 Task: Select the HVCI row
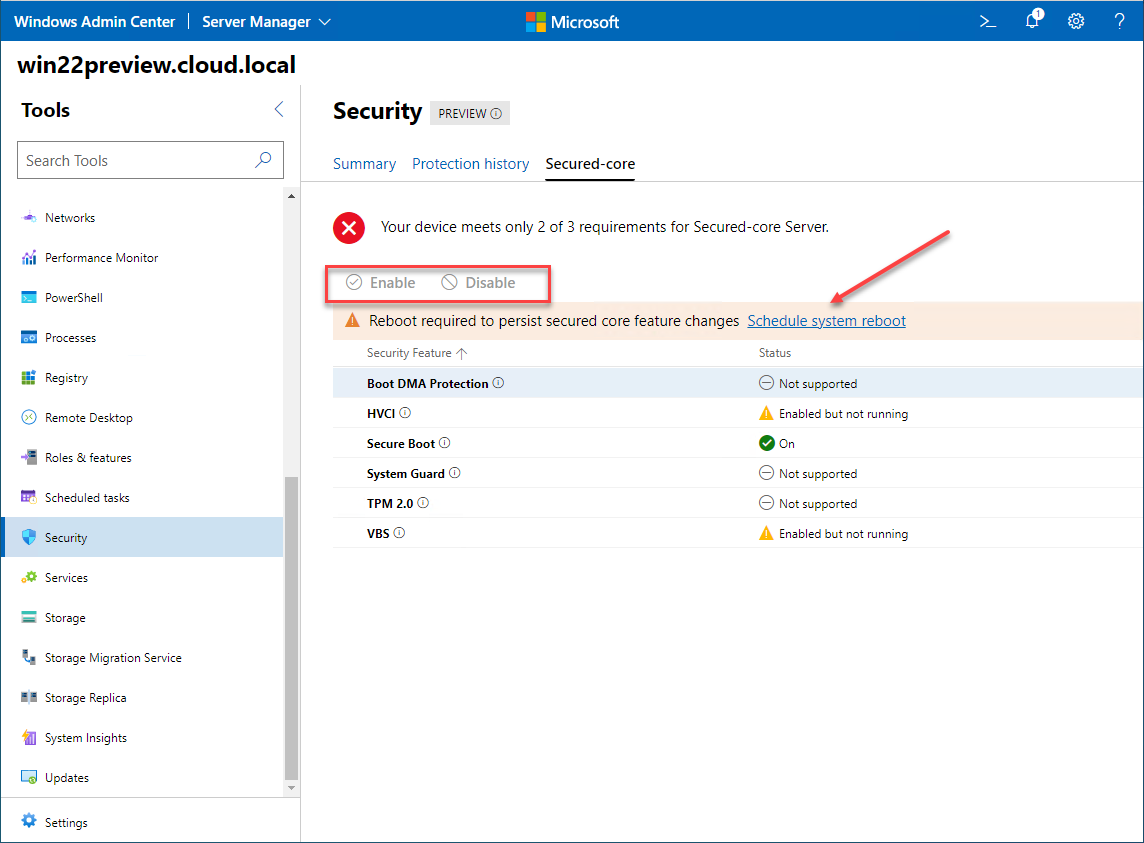coord(738,413)
